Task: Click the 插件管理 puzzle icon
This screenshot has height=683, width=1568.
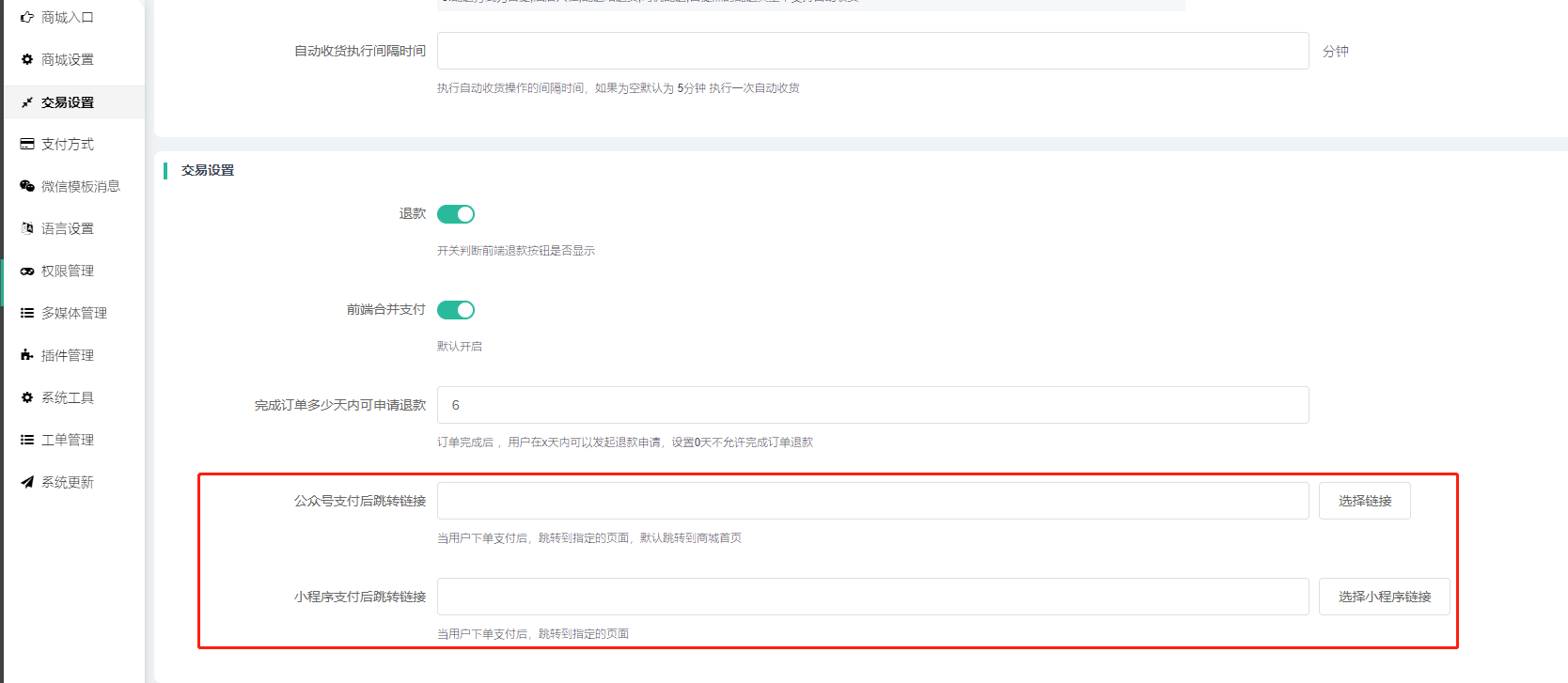Action: click(x=27, y=355)
